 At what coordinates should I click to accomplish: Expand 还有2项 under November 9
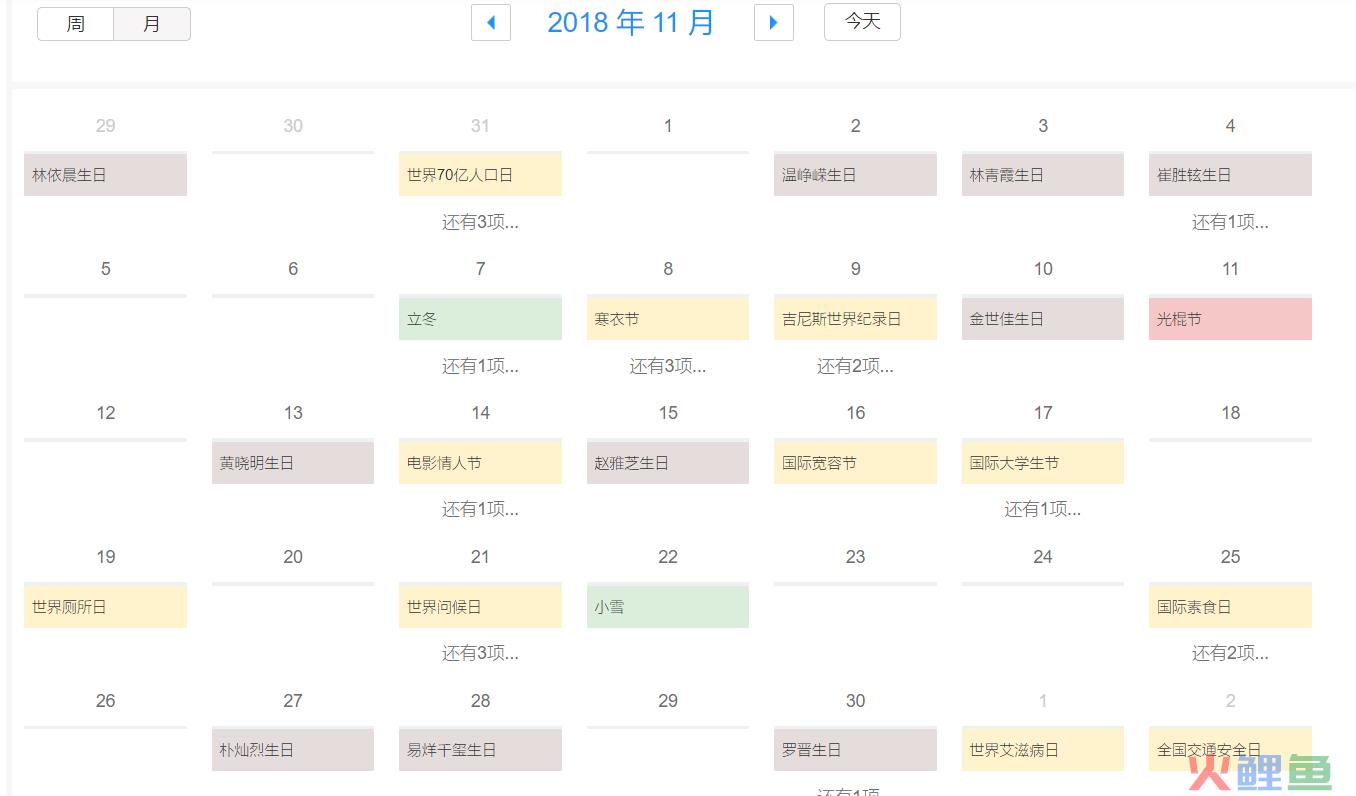tap(855, 366)
